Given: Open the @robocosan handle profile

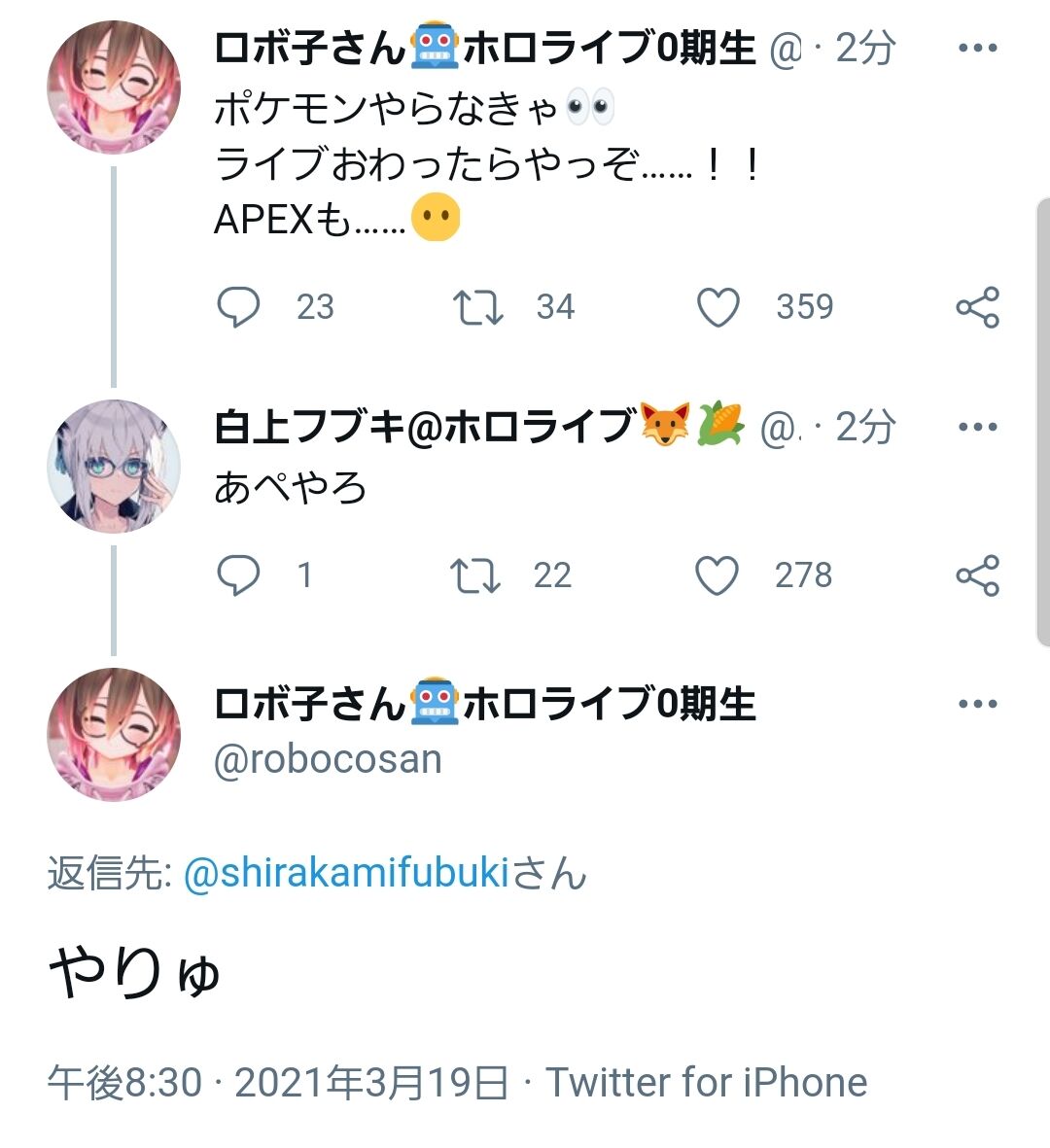Looking at the screenshot, I should 328,759.
